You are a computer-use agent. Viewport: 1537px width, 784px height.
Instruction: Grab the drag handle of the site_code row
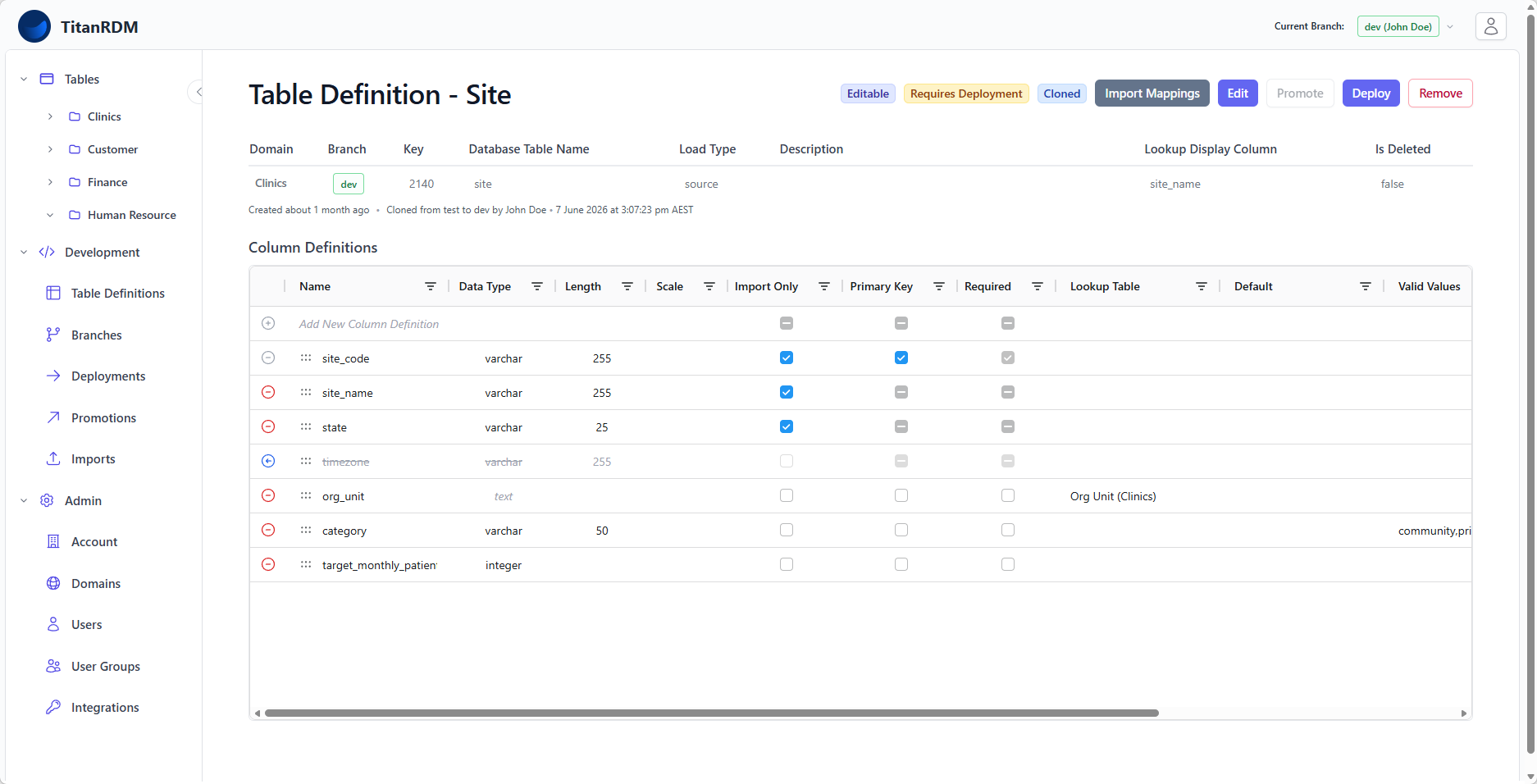pos(306,358)
